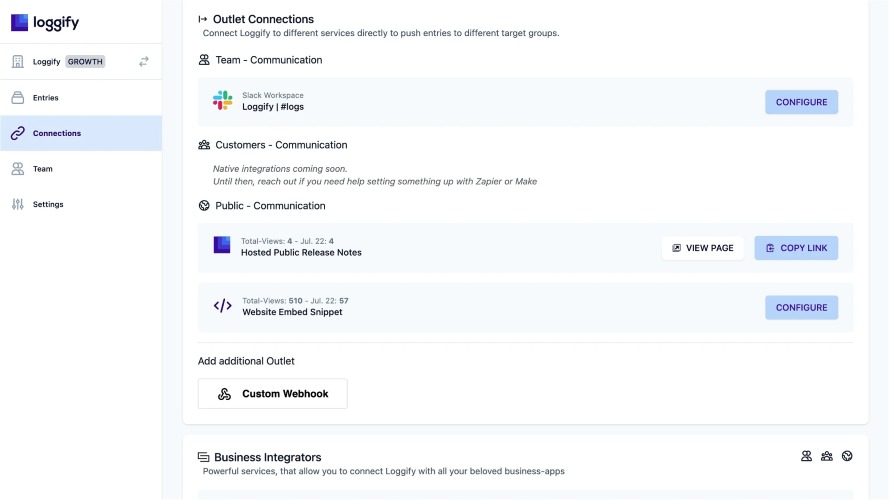Click the workspace switch arrows icon
889x500 pixels.
coord(144,61)
